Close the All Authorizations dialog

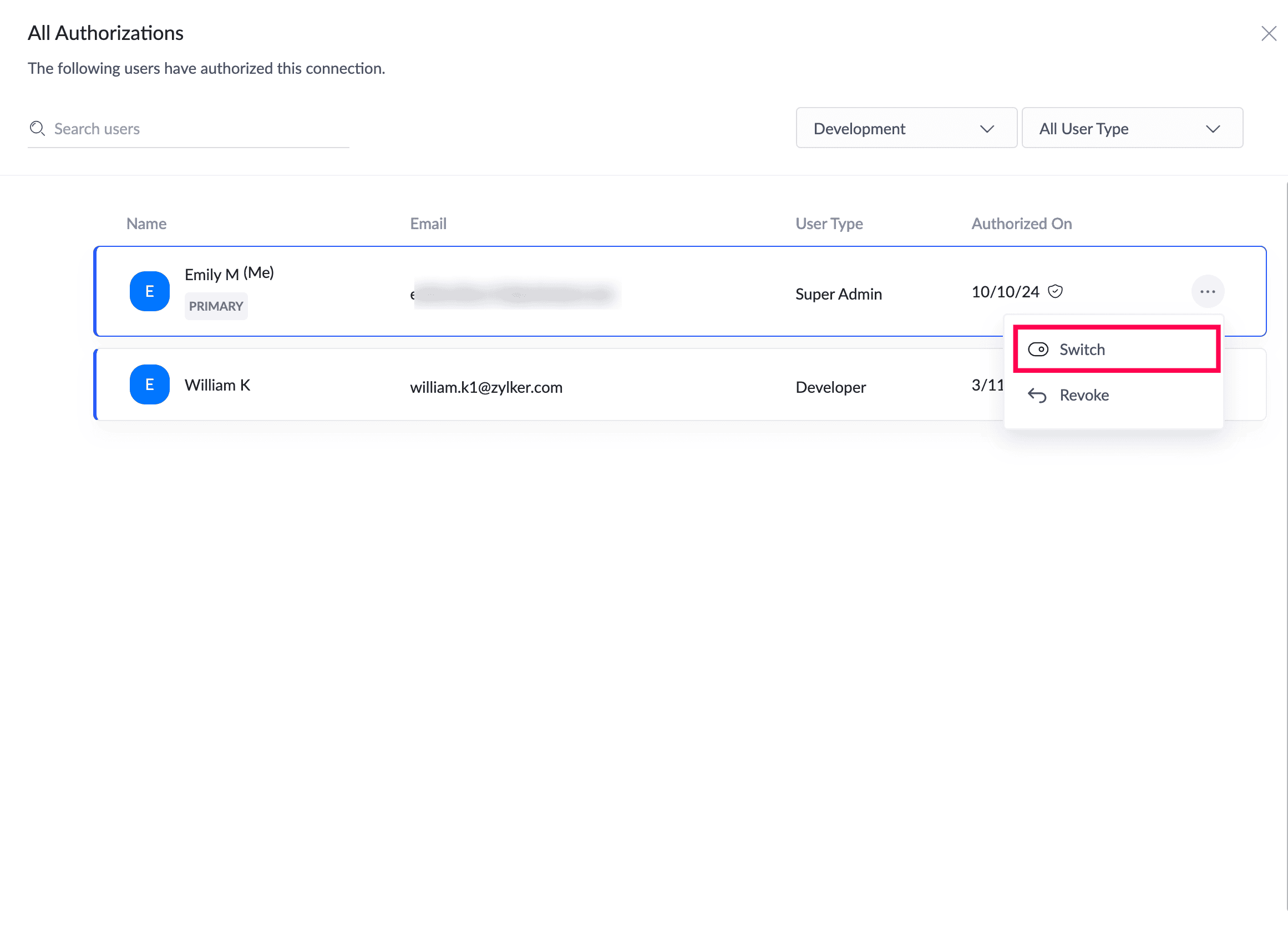1269,33
